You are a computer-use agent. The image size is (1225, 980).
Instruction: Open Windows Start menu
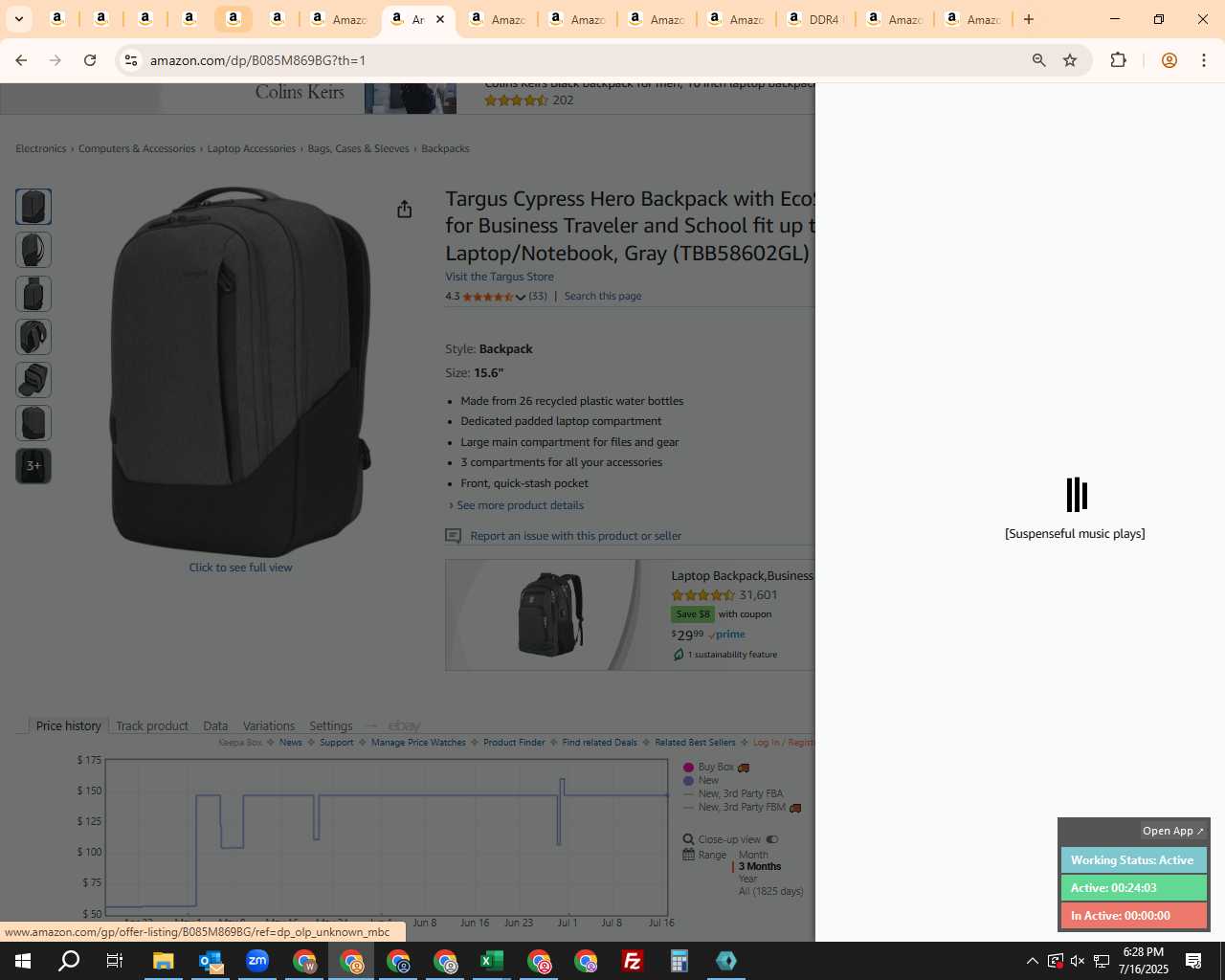23,961
